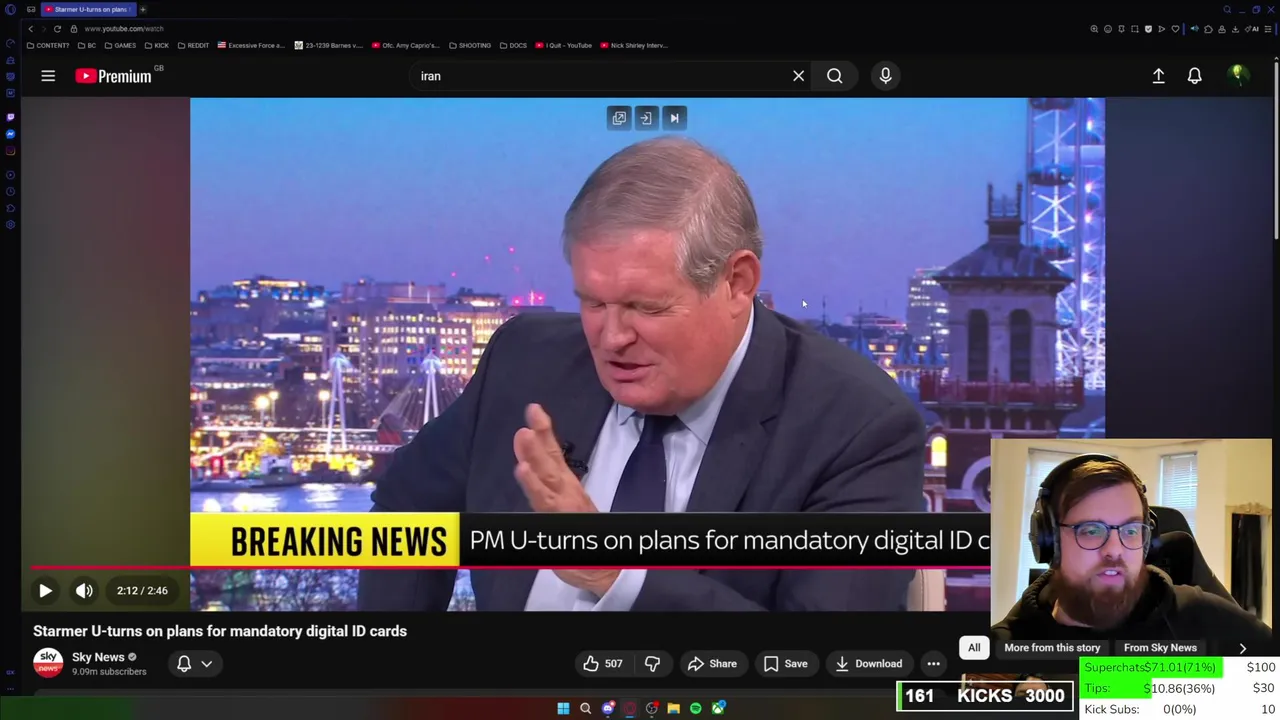The image size is (1280, 720).
Task: Open Windows taskbar search
Action: 585,709
